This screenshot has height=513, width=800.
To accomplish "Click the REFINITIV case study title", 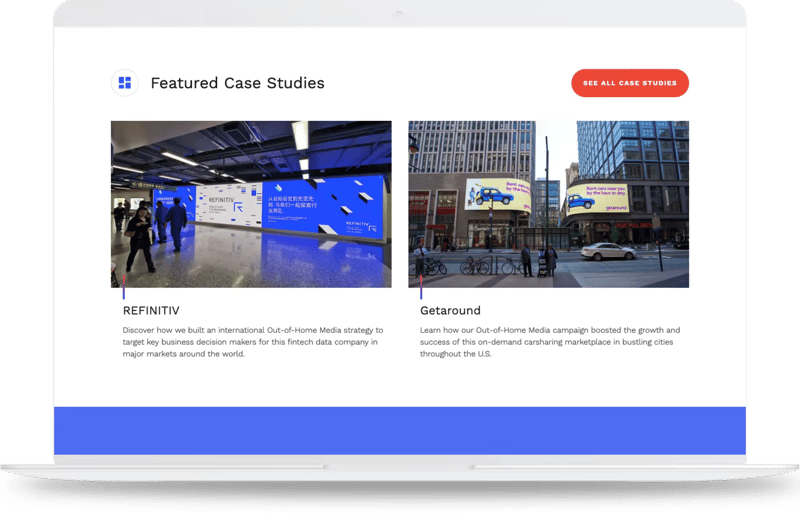I will (x=151, y=310).
